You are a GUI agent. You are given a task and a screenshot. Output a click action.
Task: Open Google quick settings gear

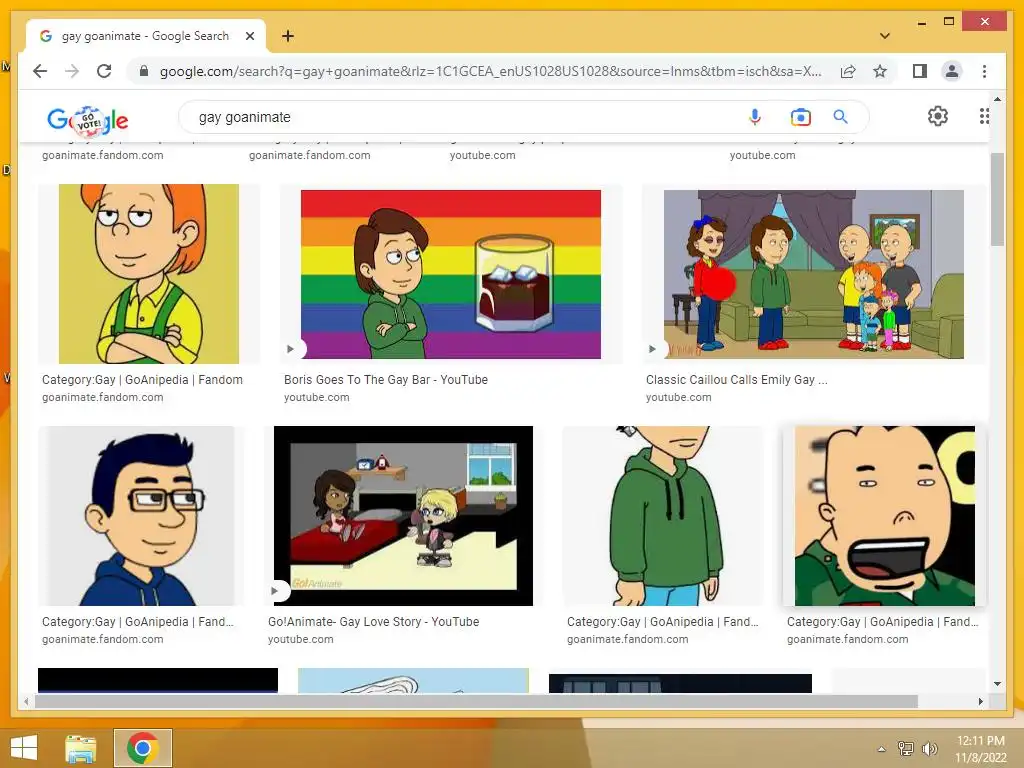[938, 116]
